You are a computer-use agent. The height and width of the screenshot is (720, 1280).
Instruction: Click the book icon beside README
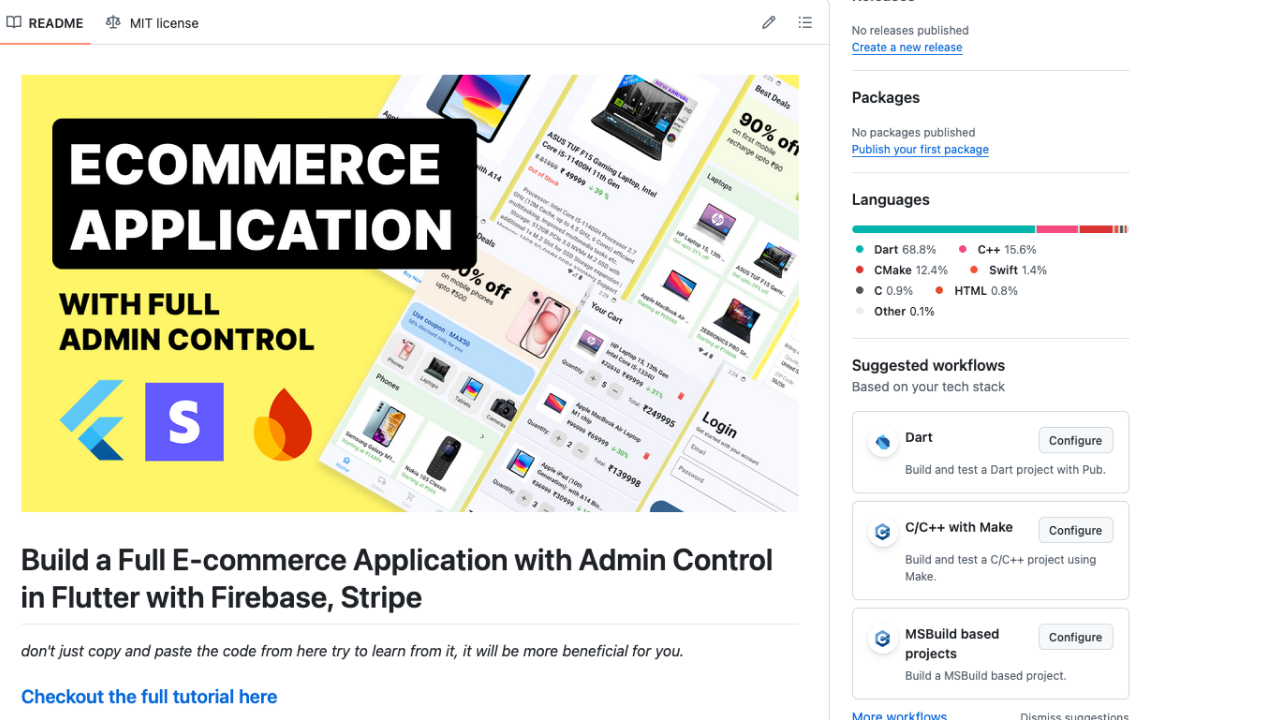(x=14, y=22)
